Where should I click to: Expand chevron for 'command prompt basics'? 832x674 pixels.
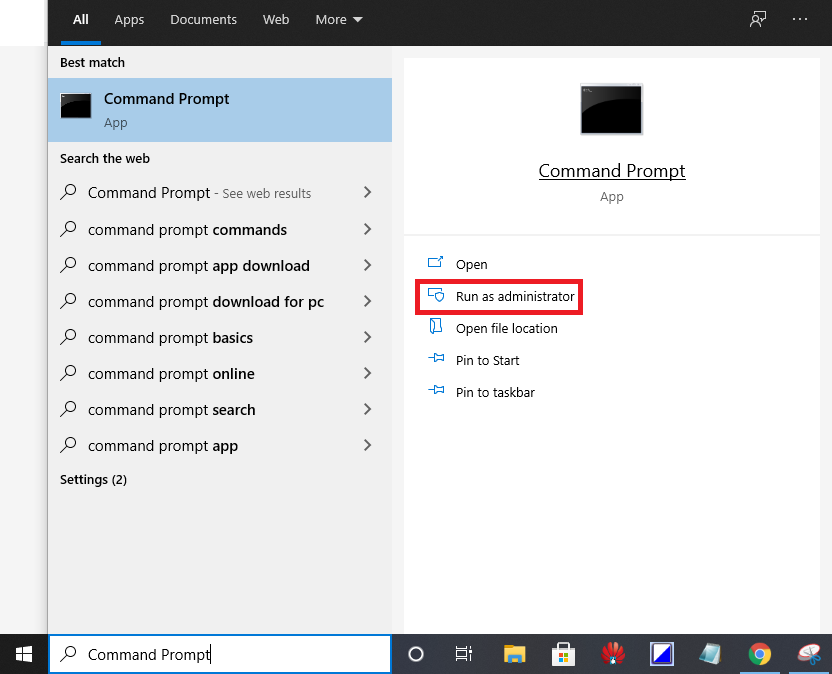(367, 337)
